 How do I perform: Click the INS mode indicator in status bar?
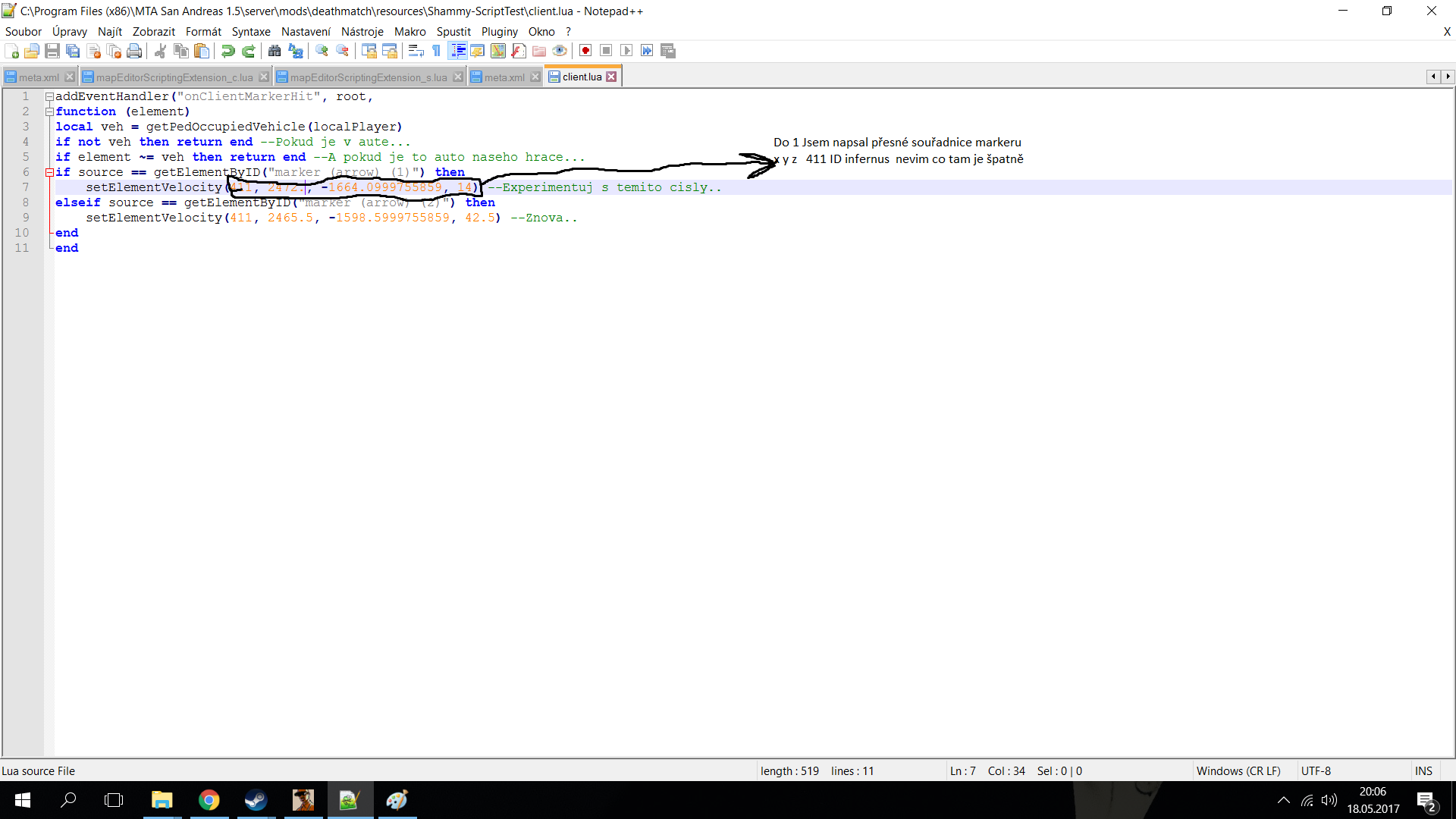[x=1423, y=770]
